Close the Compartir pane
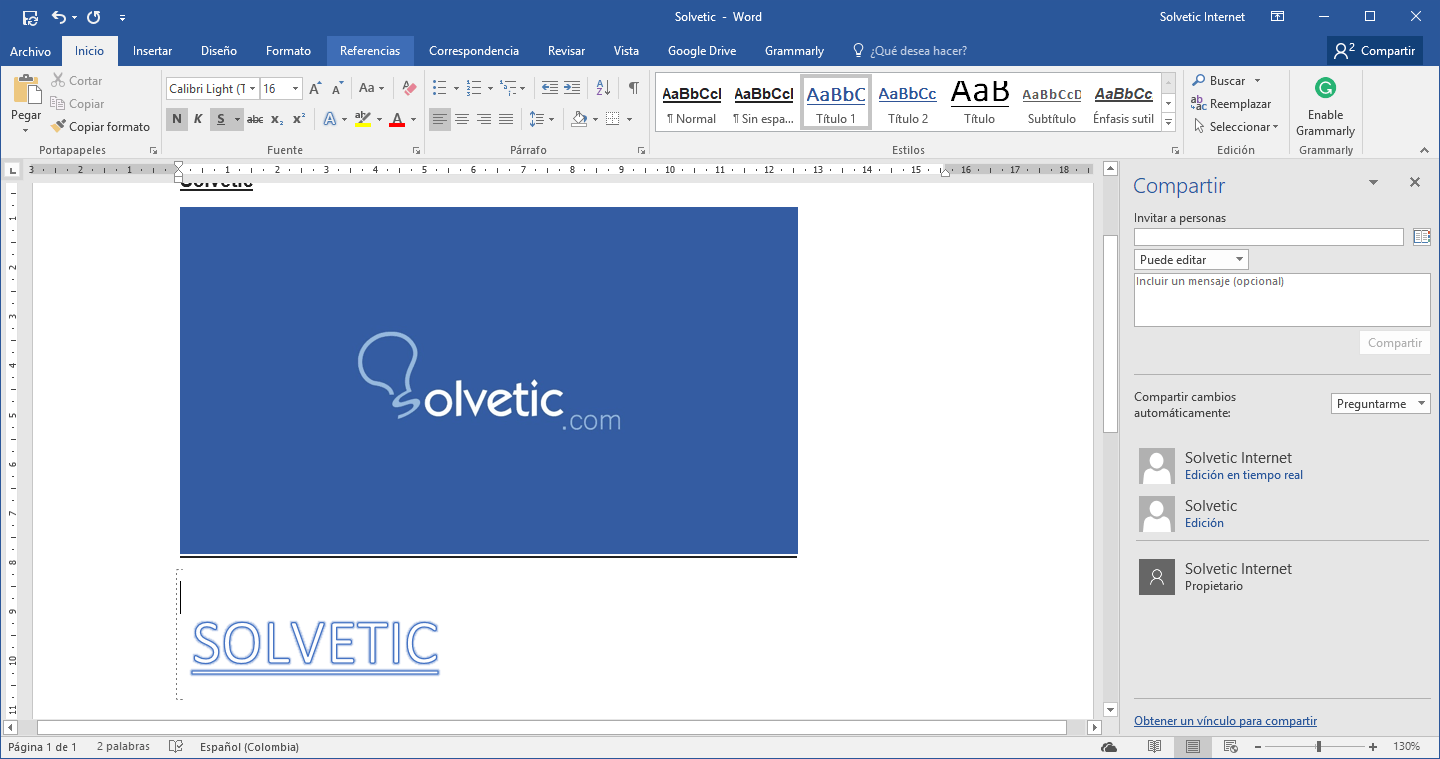The height and width of the screenshot is (759, 1440). click(1415, 182)
